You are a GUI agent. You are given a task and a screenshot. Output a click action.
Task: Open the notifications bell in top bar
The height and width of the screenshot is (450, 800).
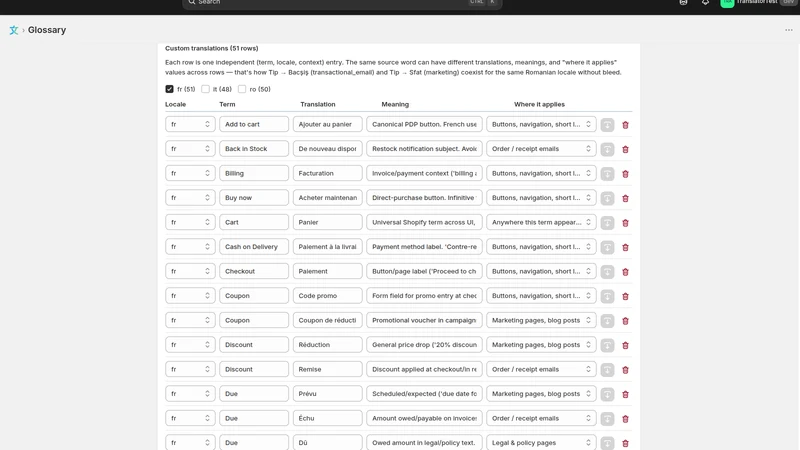click(x=705, y=2)
